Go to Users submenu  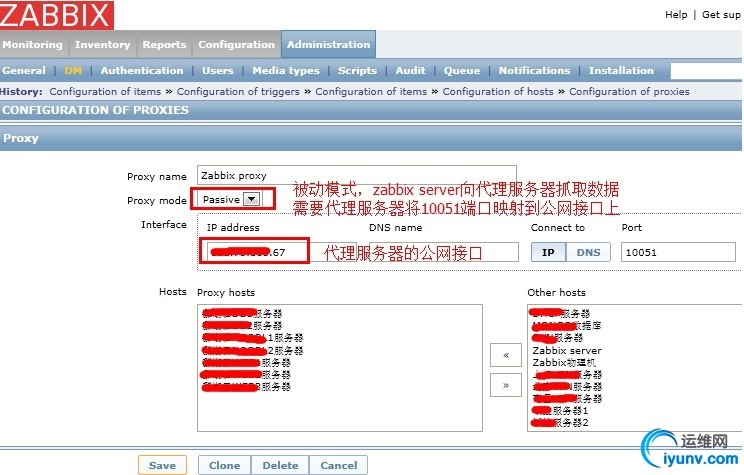tap(218, 71)
